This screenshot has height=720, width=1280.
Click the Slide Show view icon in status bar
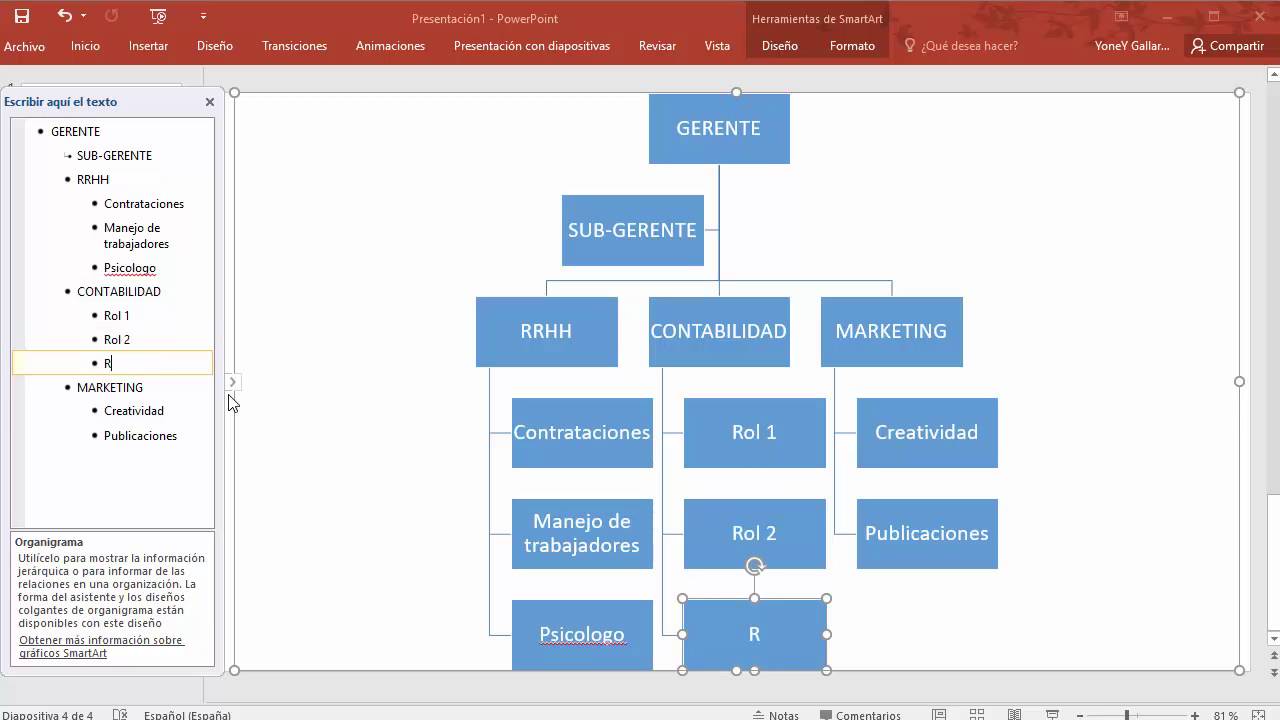1053,714
